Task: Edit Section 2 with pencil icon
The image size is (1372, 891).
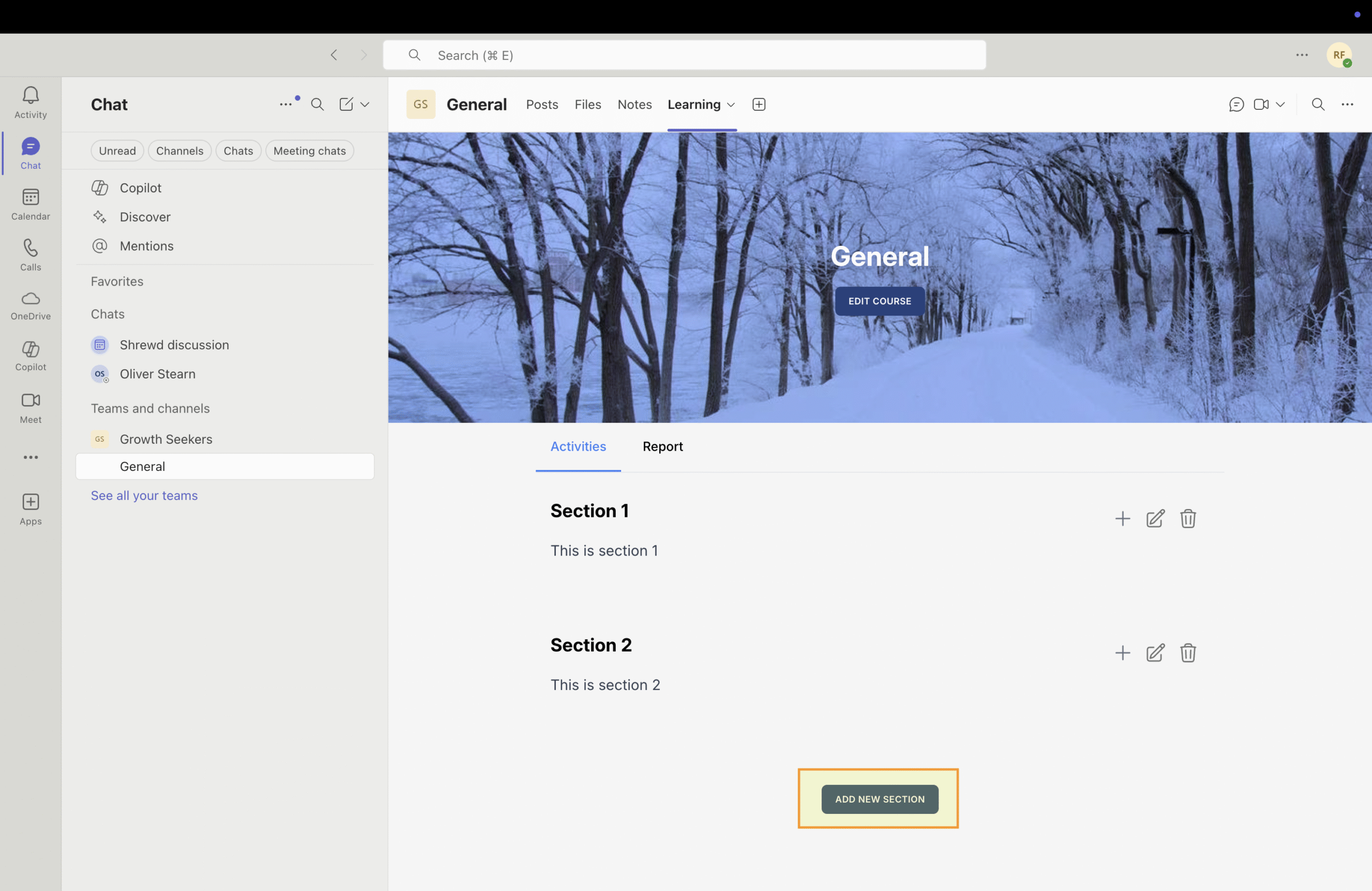Action: pos(1154,653)
